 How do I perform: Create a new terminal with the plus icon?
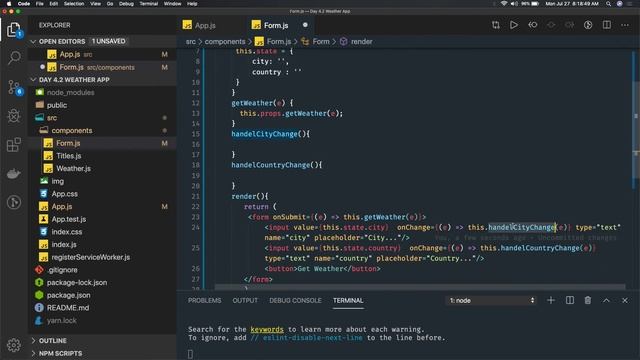coord(551,300)
